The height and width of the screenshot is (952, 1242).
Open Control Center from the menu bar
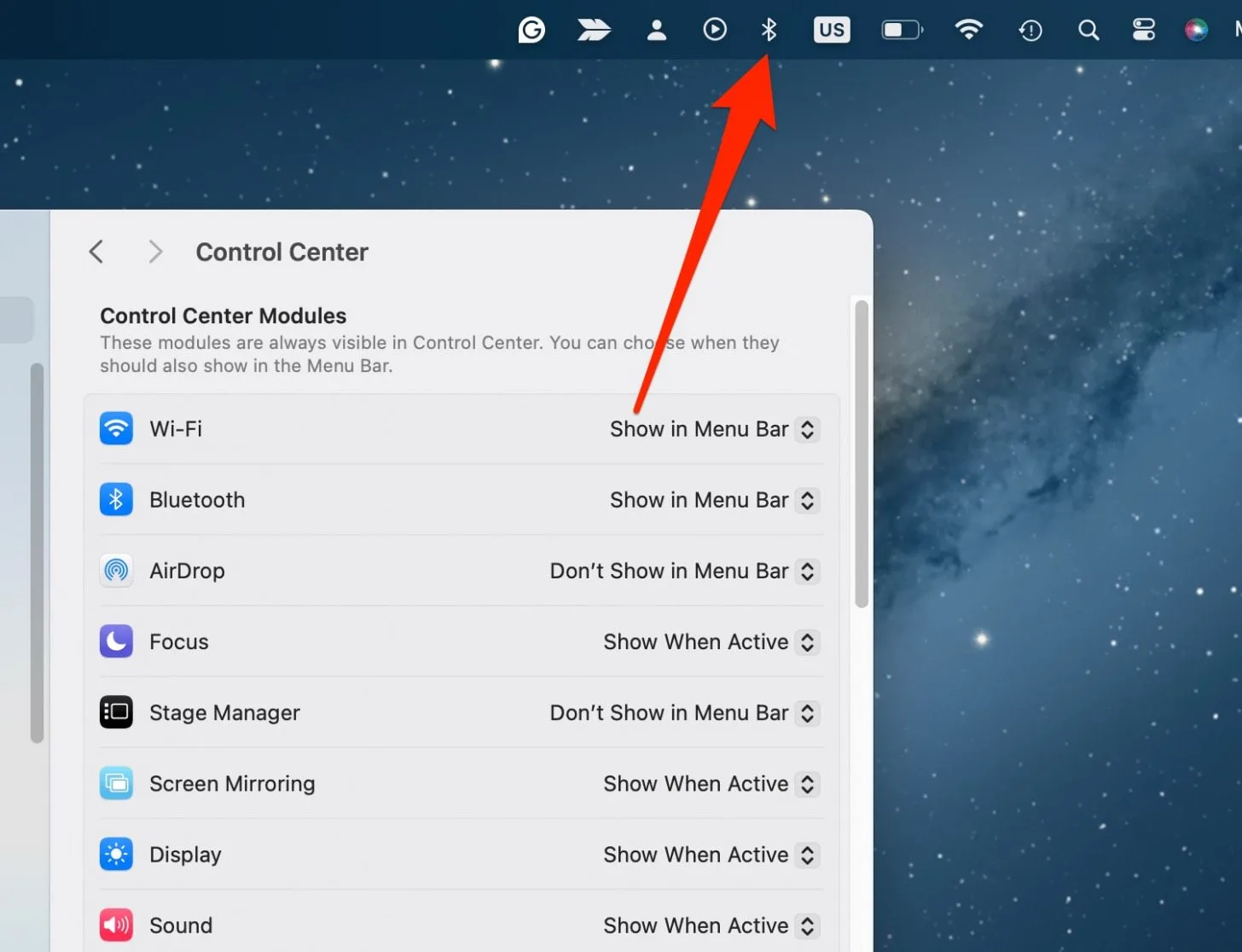coord(1142,30)
